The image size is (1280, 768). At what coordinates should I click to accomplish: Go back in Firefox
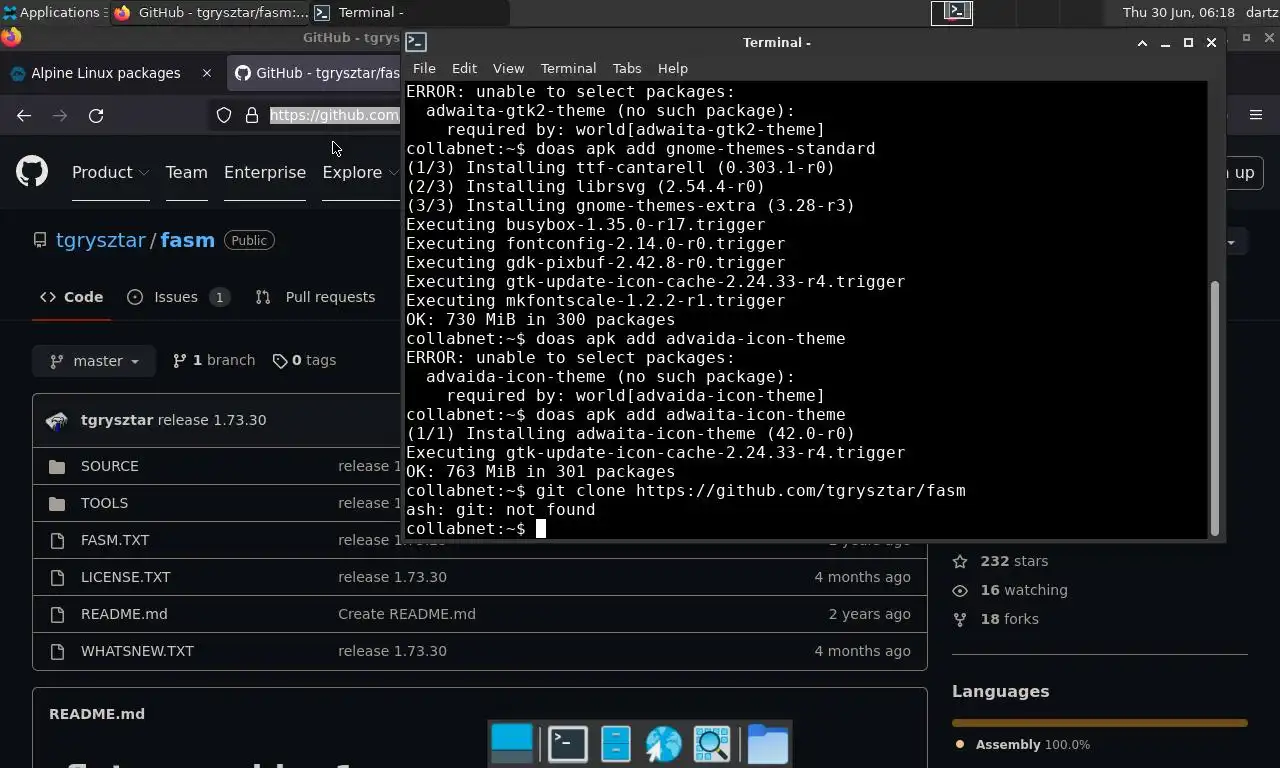point(24,115)
